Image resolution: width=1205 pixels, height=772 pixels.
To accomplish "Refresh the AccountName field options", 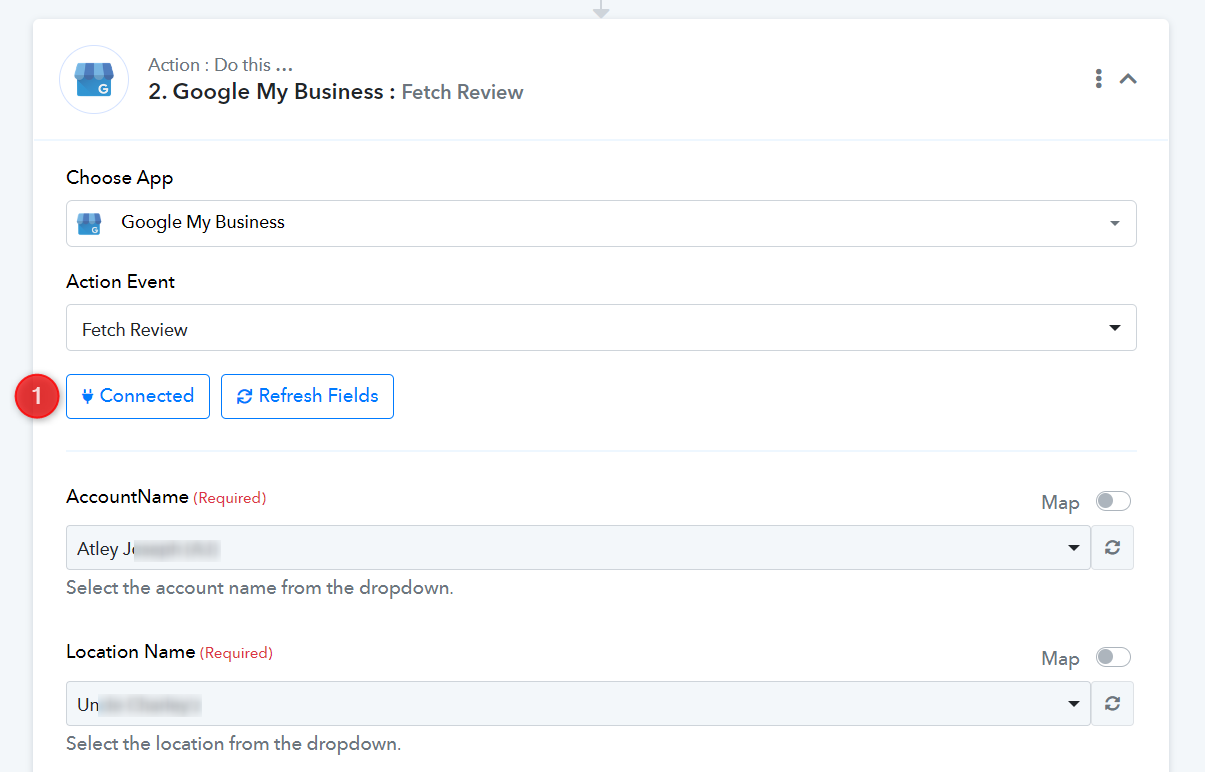I will (1112, 548).
